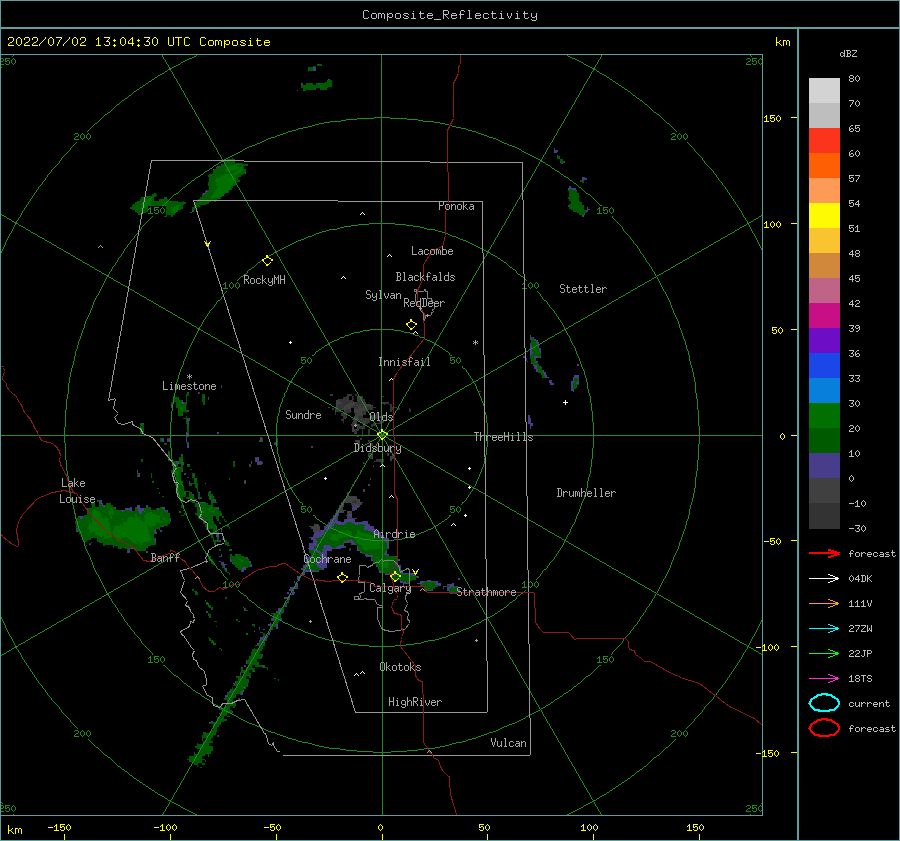This screenshot has height=841, width=900.
Task: Click the yellow diamond marker beside RockyMH
Action: (267, 261)
